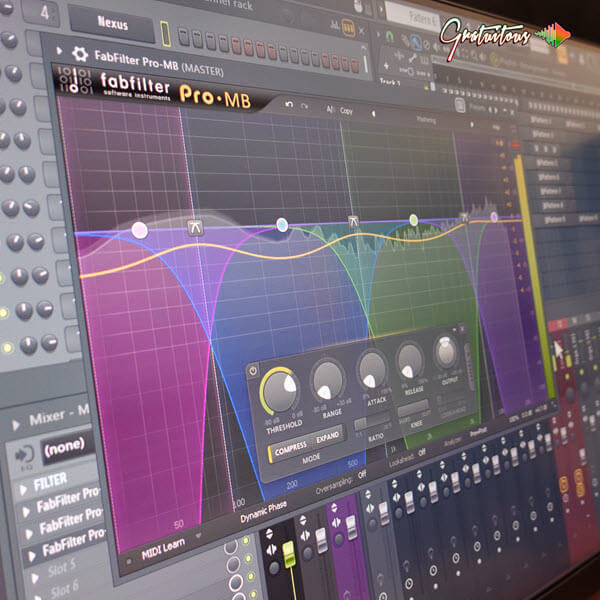
Task: Click the plugin window resize corner
Action: pyautogui.click(x=553, y=404)
